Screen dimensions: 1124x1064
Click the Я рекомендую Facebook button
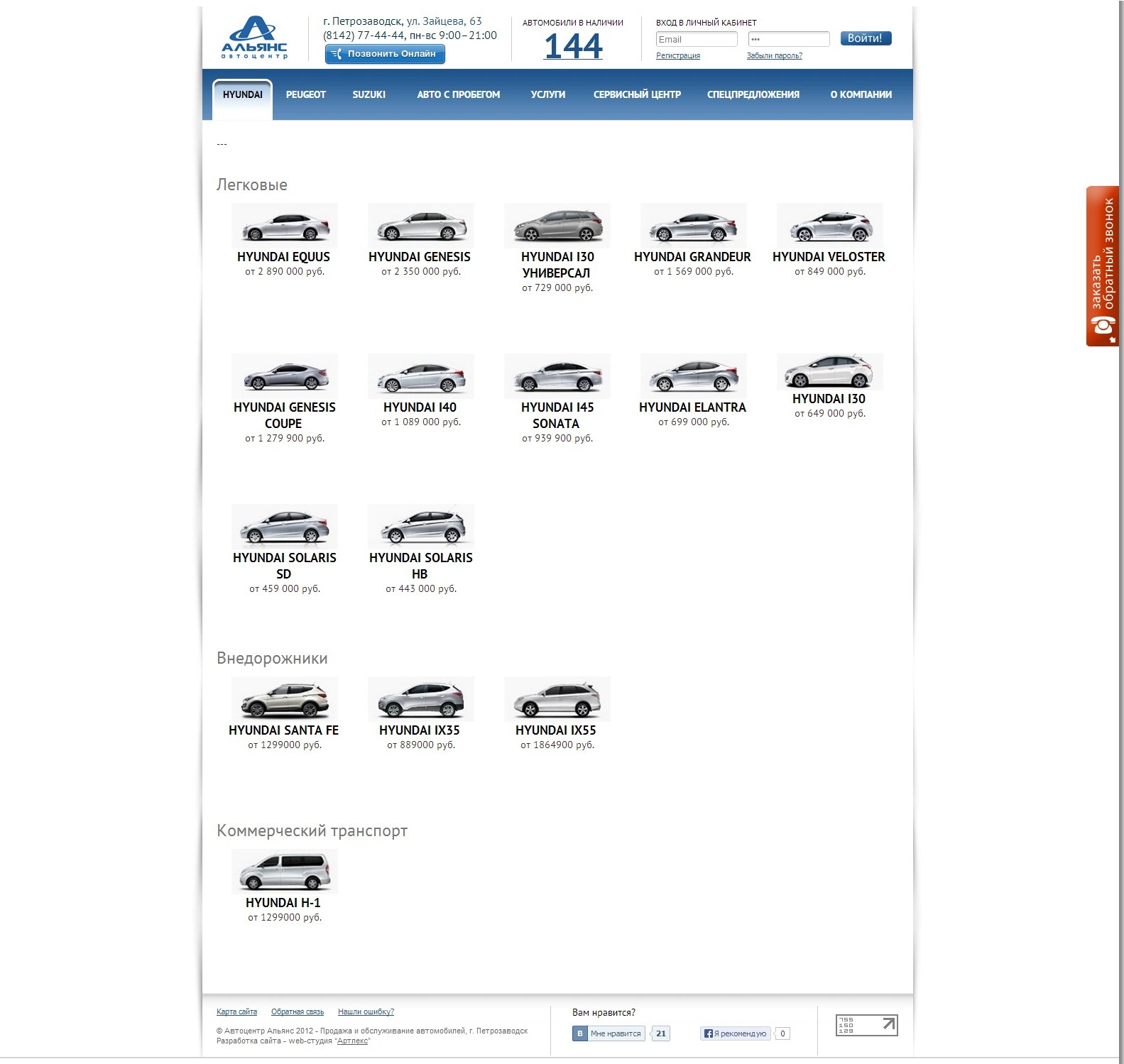tap(736, 1033)
